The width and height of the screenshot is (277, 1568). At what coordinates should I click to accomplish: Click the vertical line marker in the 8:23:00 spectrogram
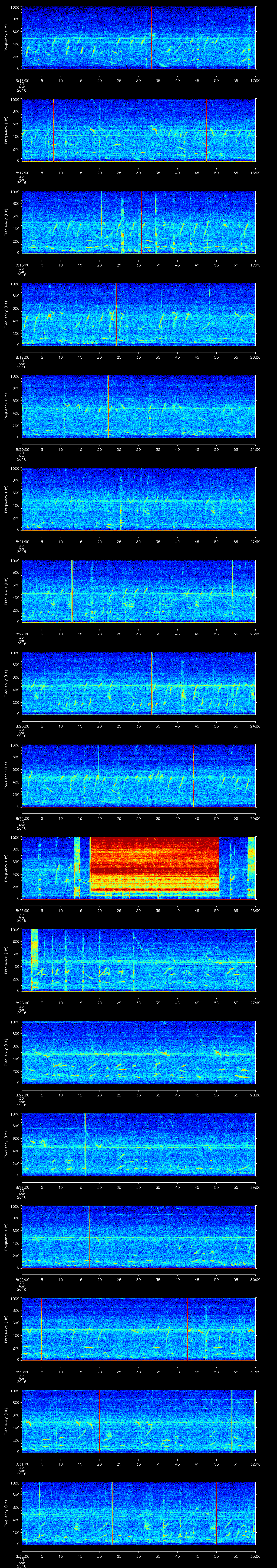coord(151,683)
